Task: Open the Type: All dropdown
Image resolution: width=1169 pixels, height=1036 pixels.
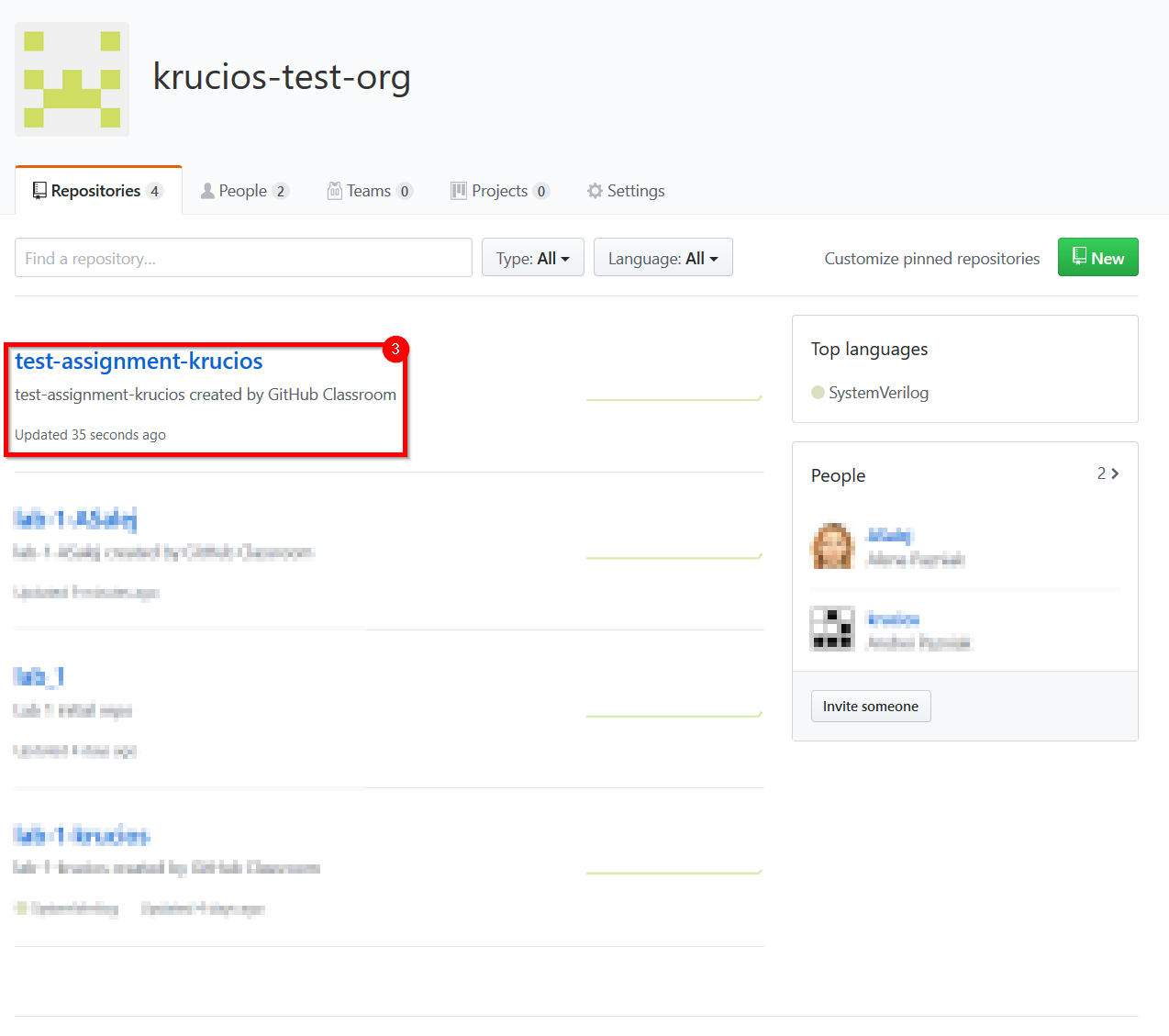Action: coord(532,258)
